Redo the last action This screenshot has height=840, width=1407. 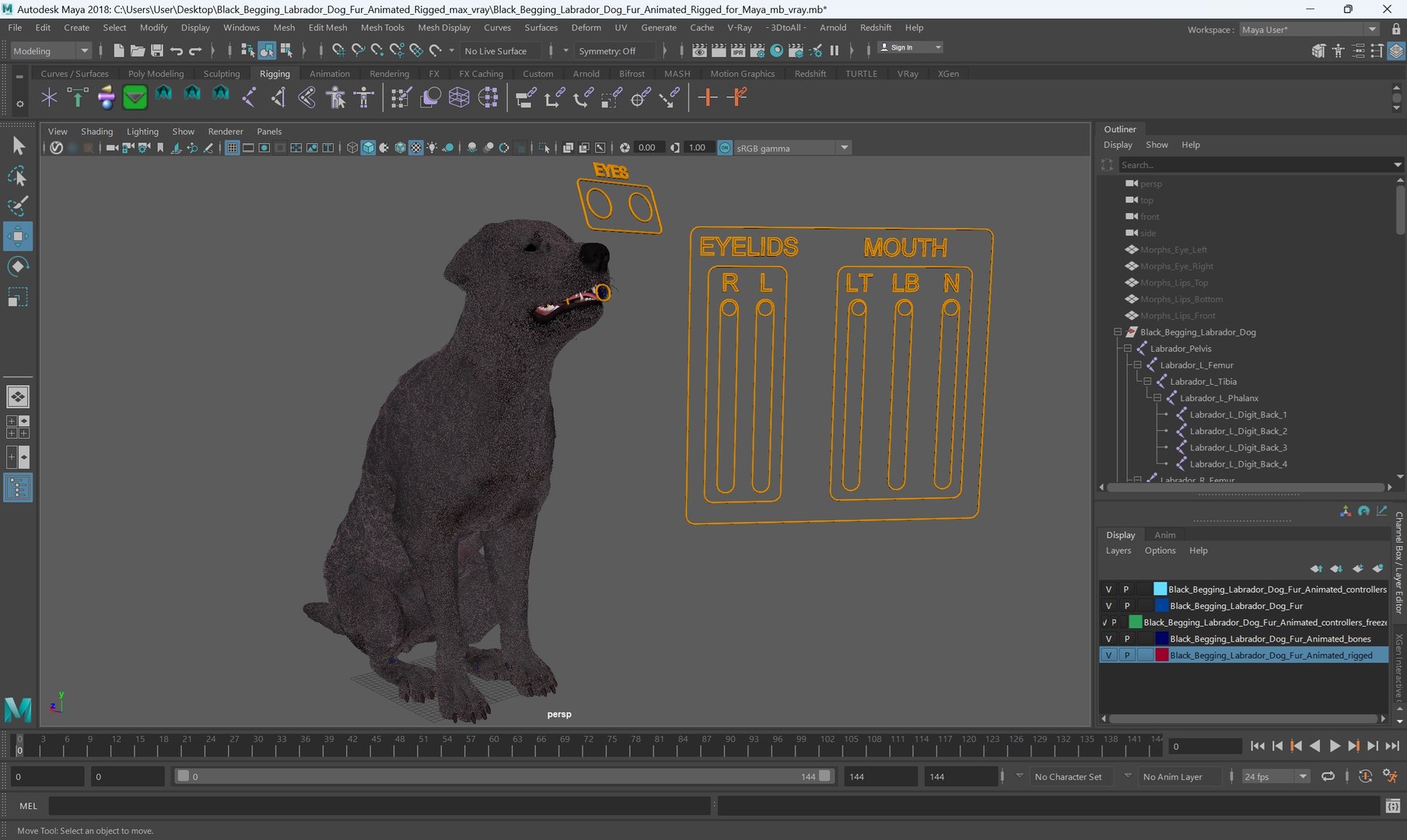point(195,51)
